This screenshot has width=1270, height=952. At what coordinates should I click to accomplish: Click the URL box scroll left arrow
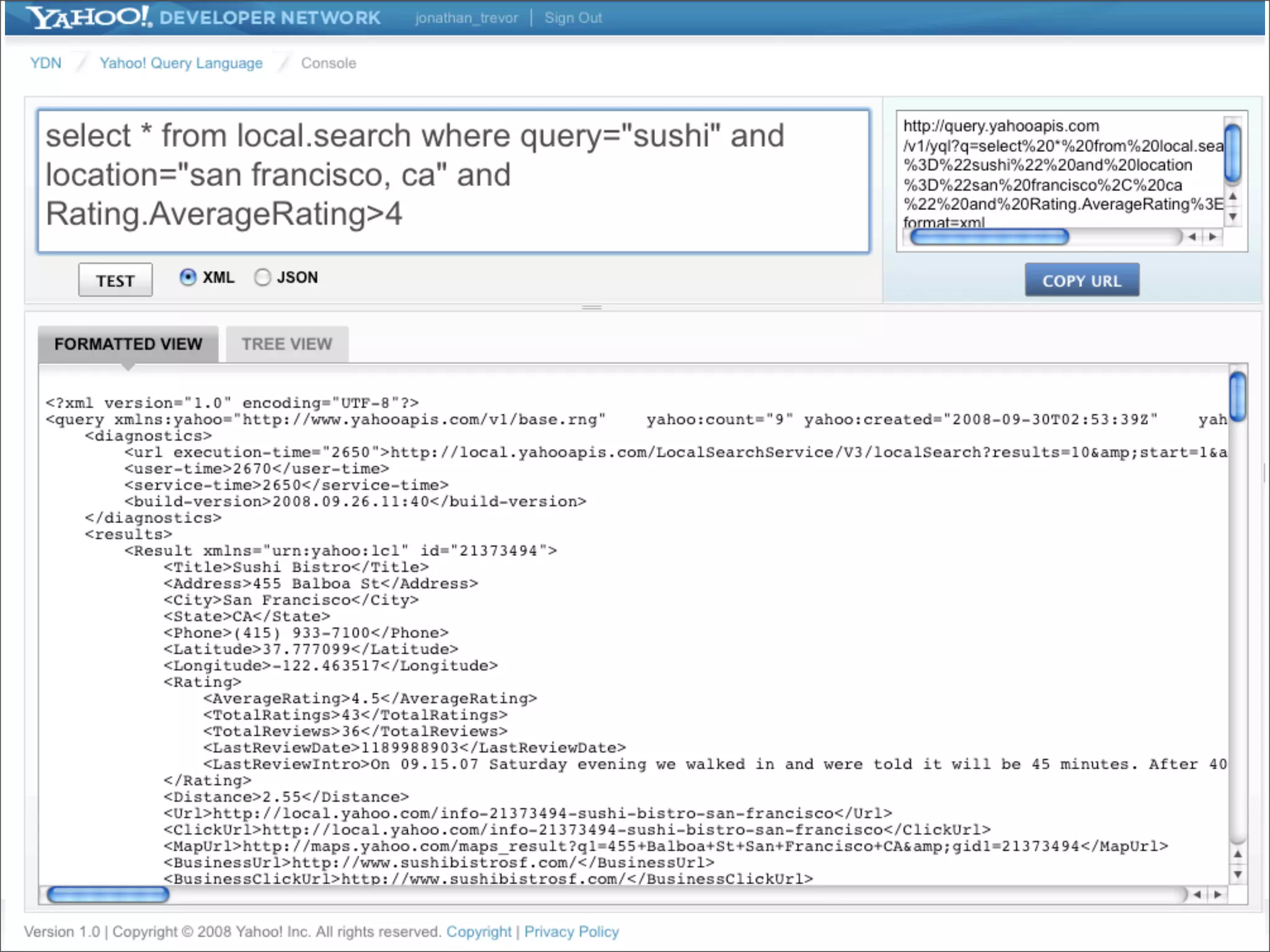coord(1192,236)
